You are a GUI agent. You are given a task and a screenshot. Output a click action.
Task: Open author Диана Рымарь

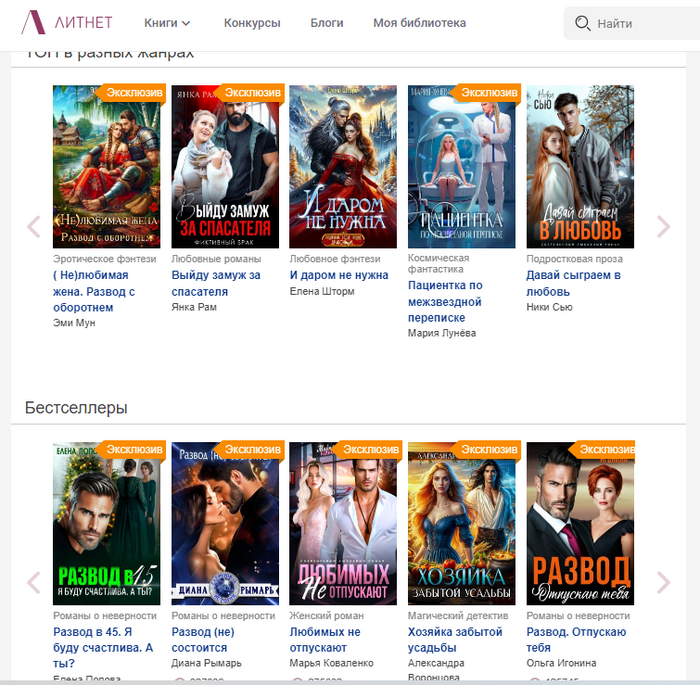coord(206,663)
